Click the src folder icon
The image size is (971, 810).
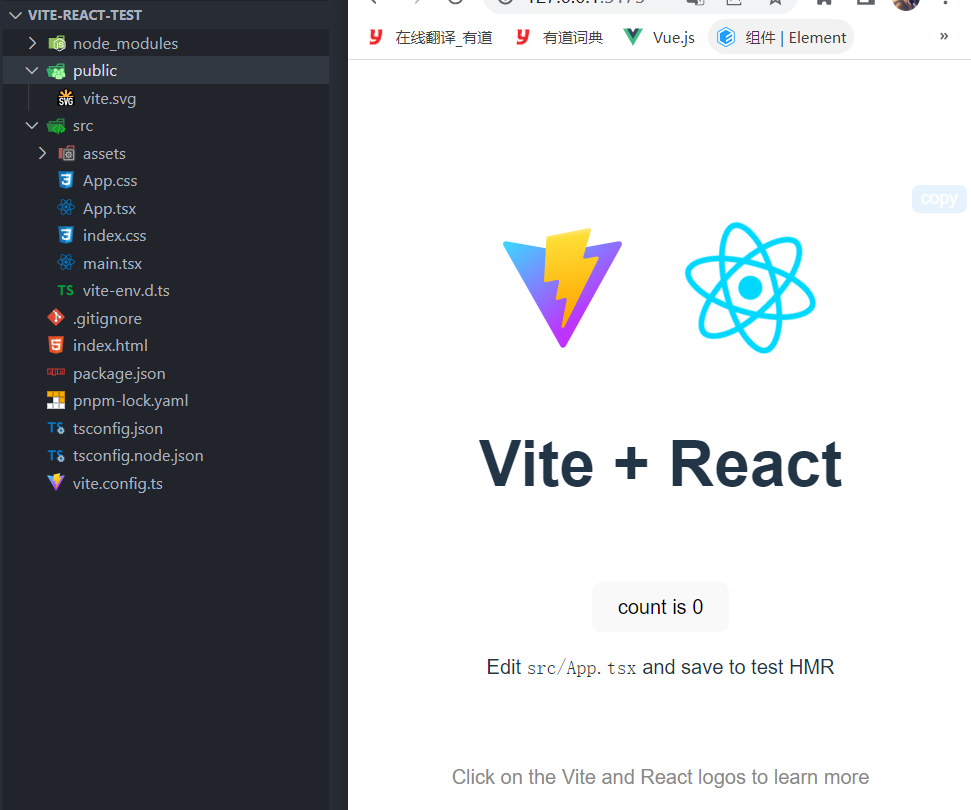(x=56, y=126)
